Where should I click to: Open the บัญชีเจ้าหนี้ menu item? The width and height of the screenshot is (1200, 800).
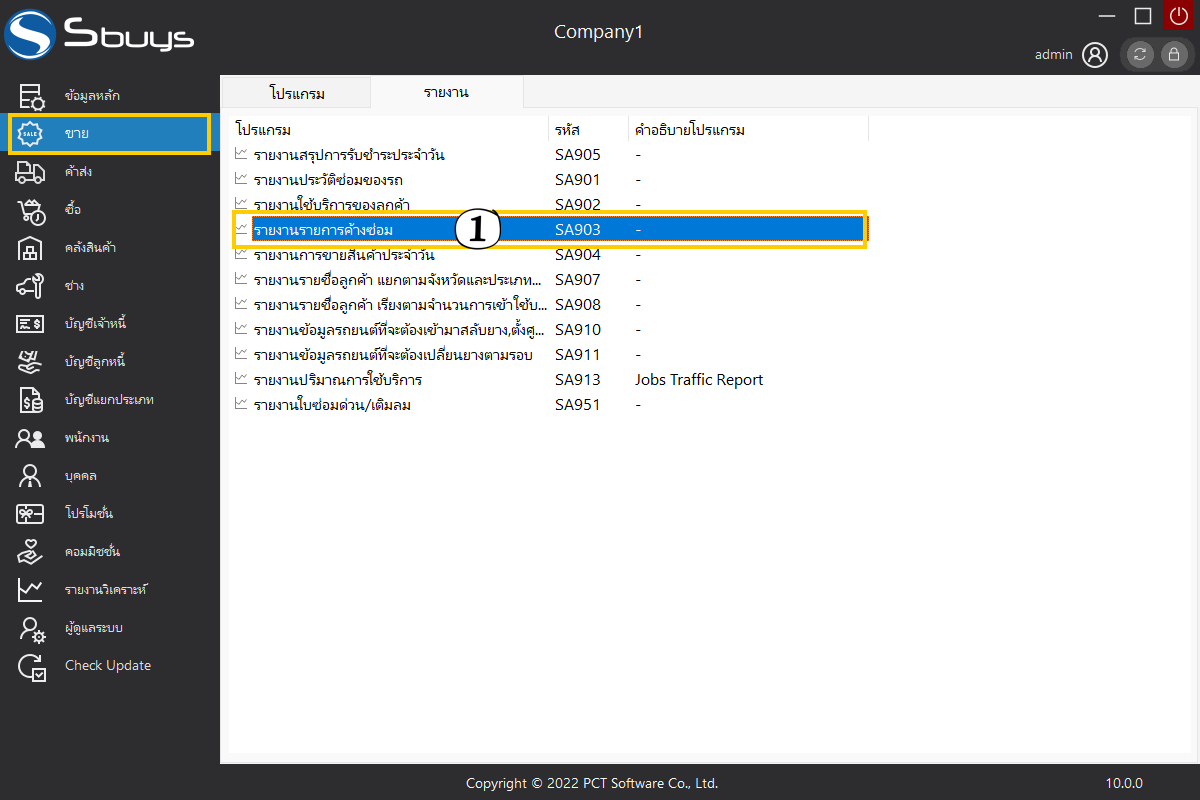95,324
